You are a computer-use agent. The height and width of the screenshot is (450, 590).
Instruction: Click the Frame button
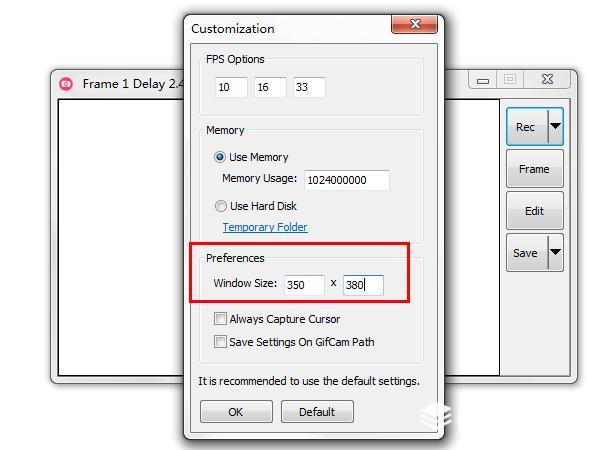[534, 169]
